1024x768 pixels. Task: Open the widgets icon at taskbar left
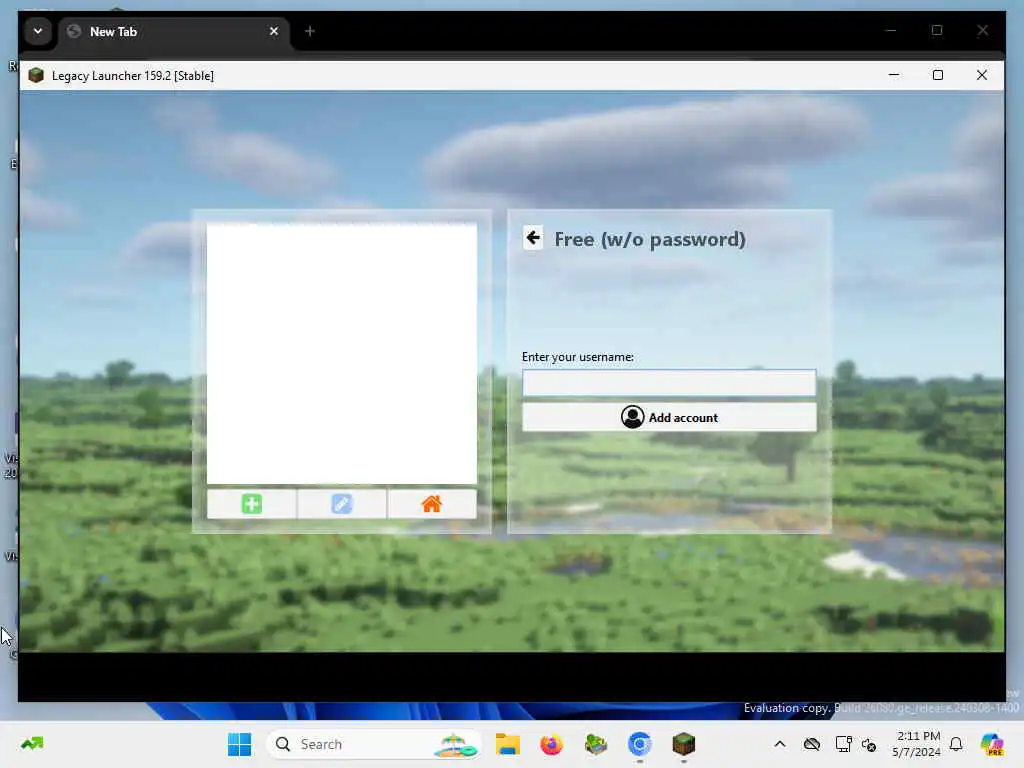coord(32,743)
